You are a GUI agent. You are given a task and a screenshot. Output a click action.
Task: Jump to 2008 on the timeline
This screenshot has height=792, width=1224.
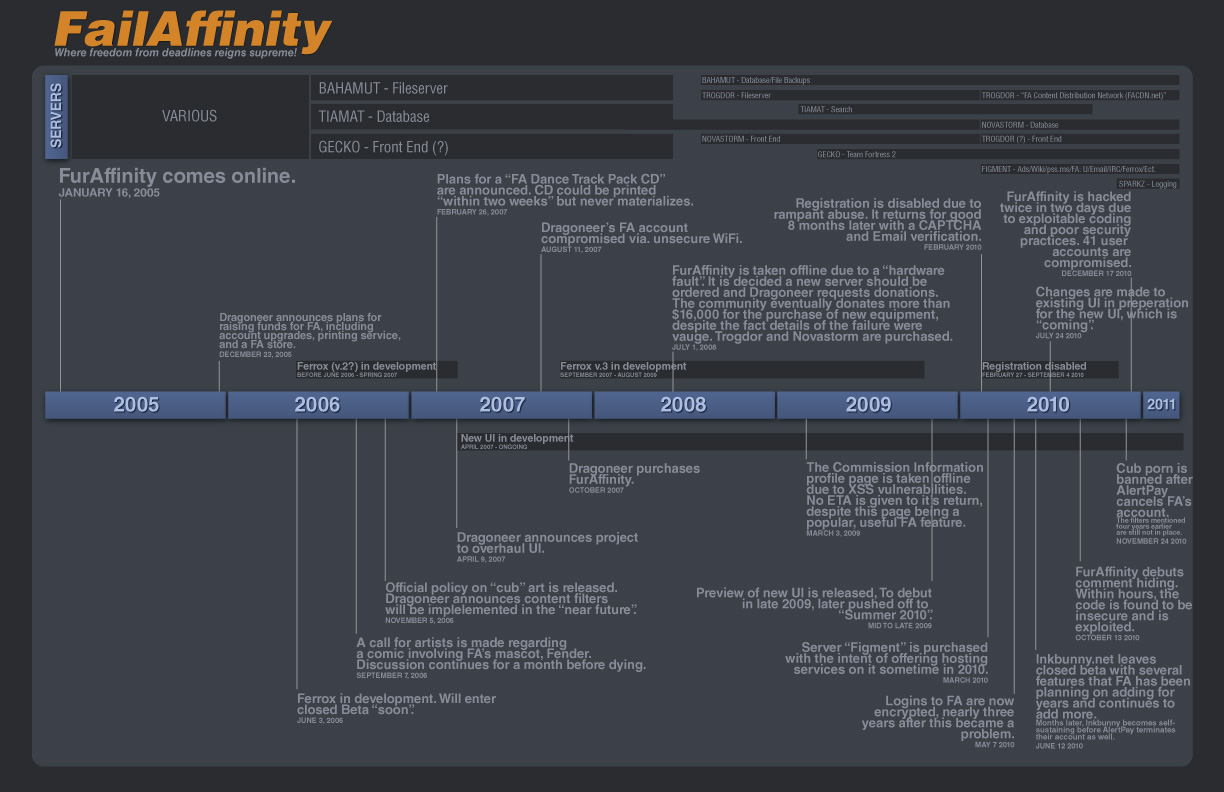(683, 405)
